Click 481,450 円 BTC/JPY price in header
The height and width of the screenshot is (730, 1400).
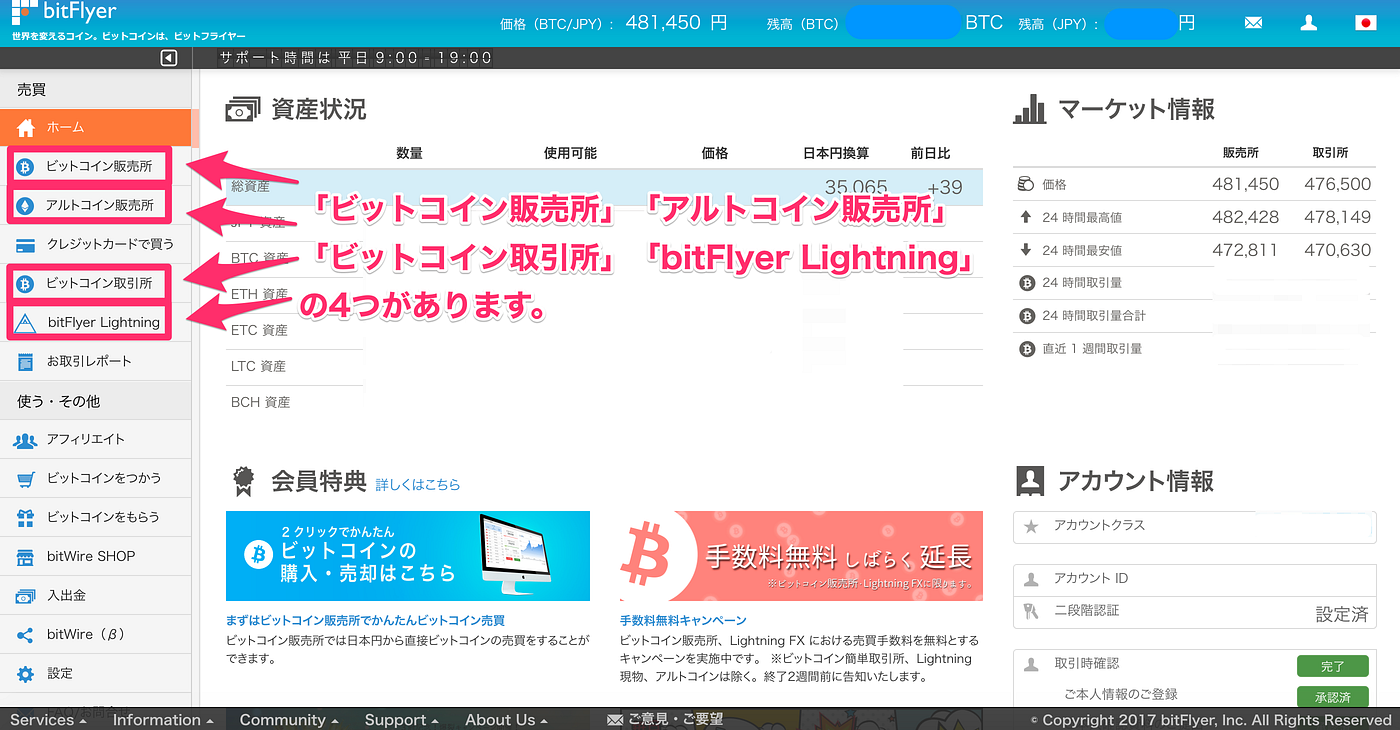click(x=677, y=22)
